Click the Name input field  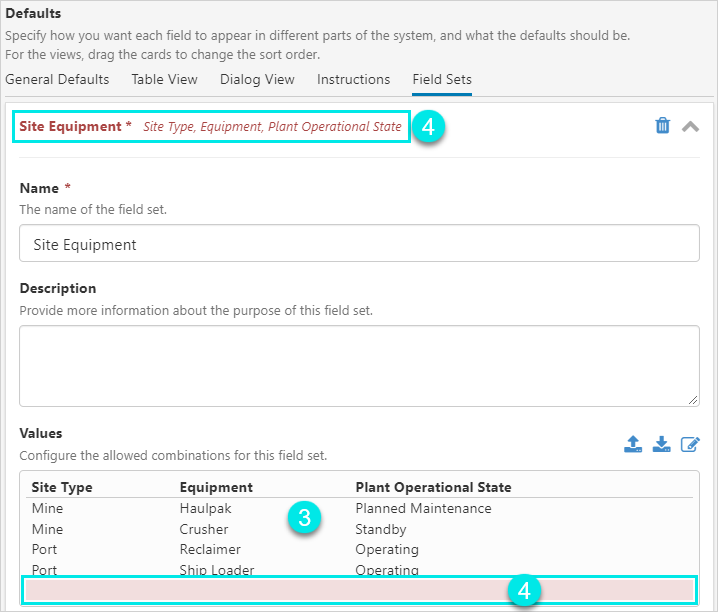point(359,243)
